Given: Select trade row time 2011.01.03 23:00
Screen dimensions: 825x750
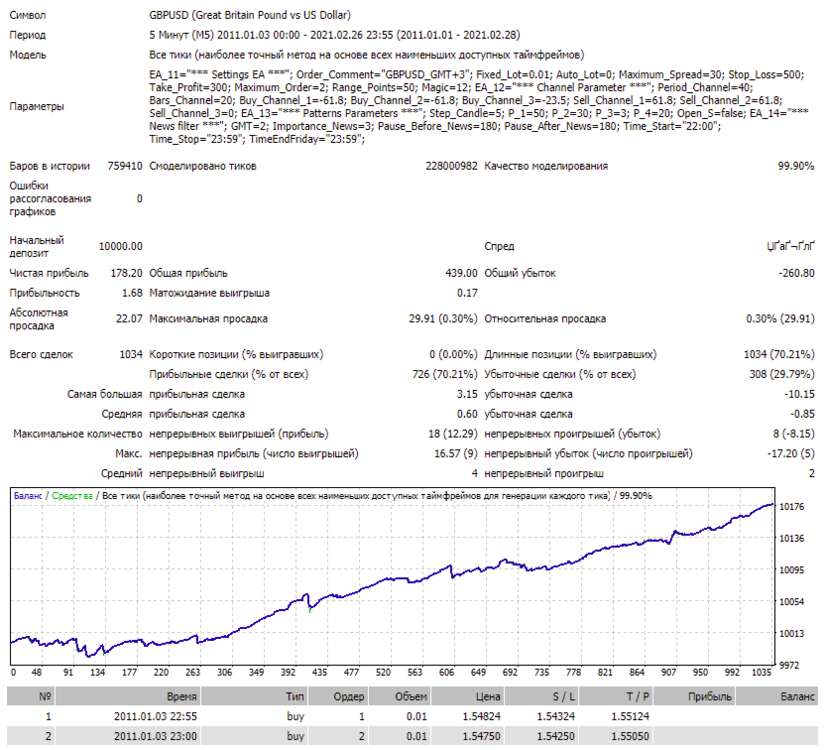Looking at the screenshot, I should coord(155,736).
